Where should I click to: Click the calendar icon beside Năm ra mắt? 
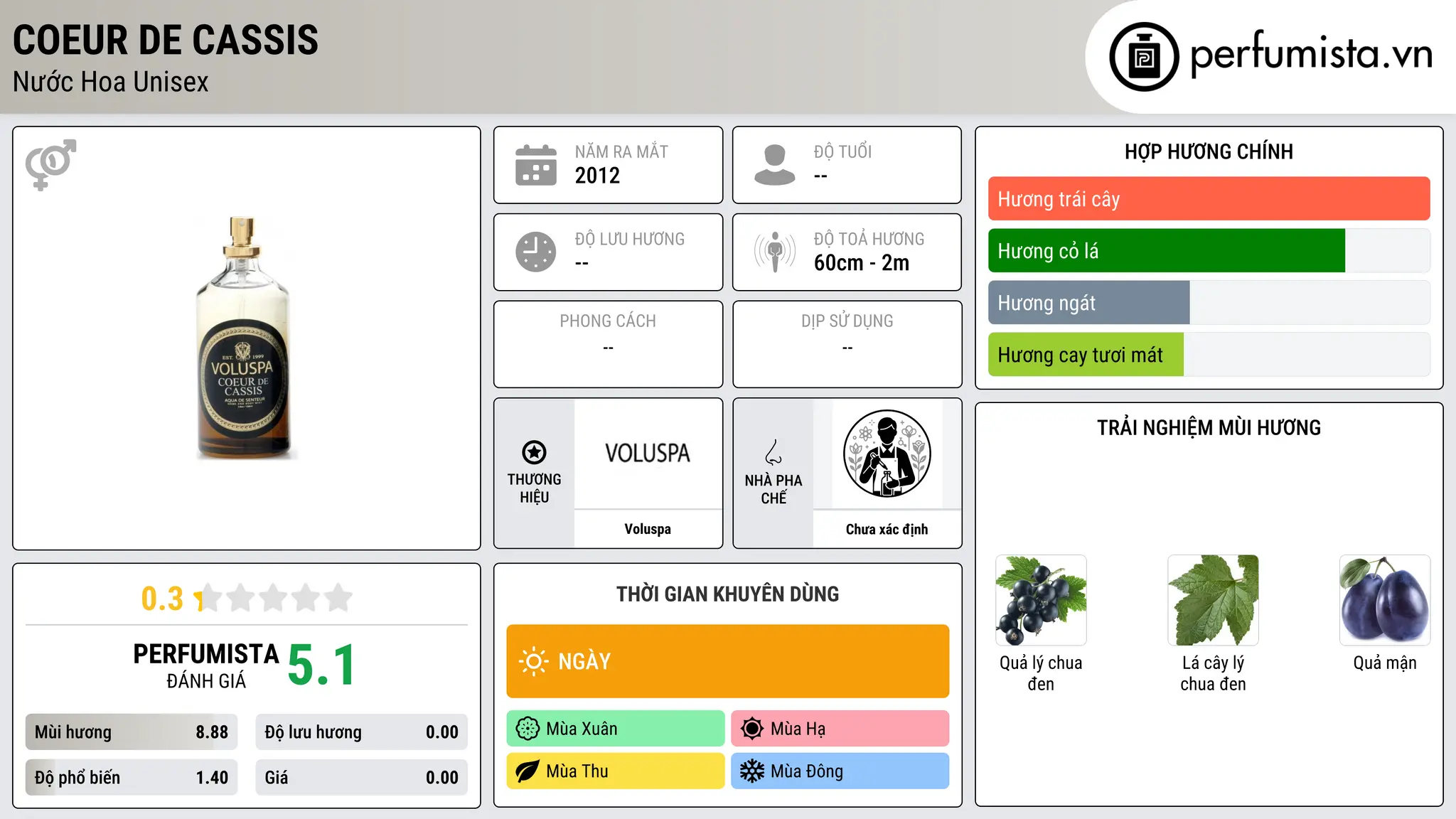[536, 165]
